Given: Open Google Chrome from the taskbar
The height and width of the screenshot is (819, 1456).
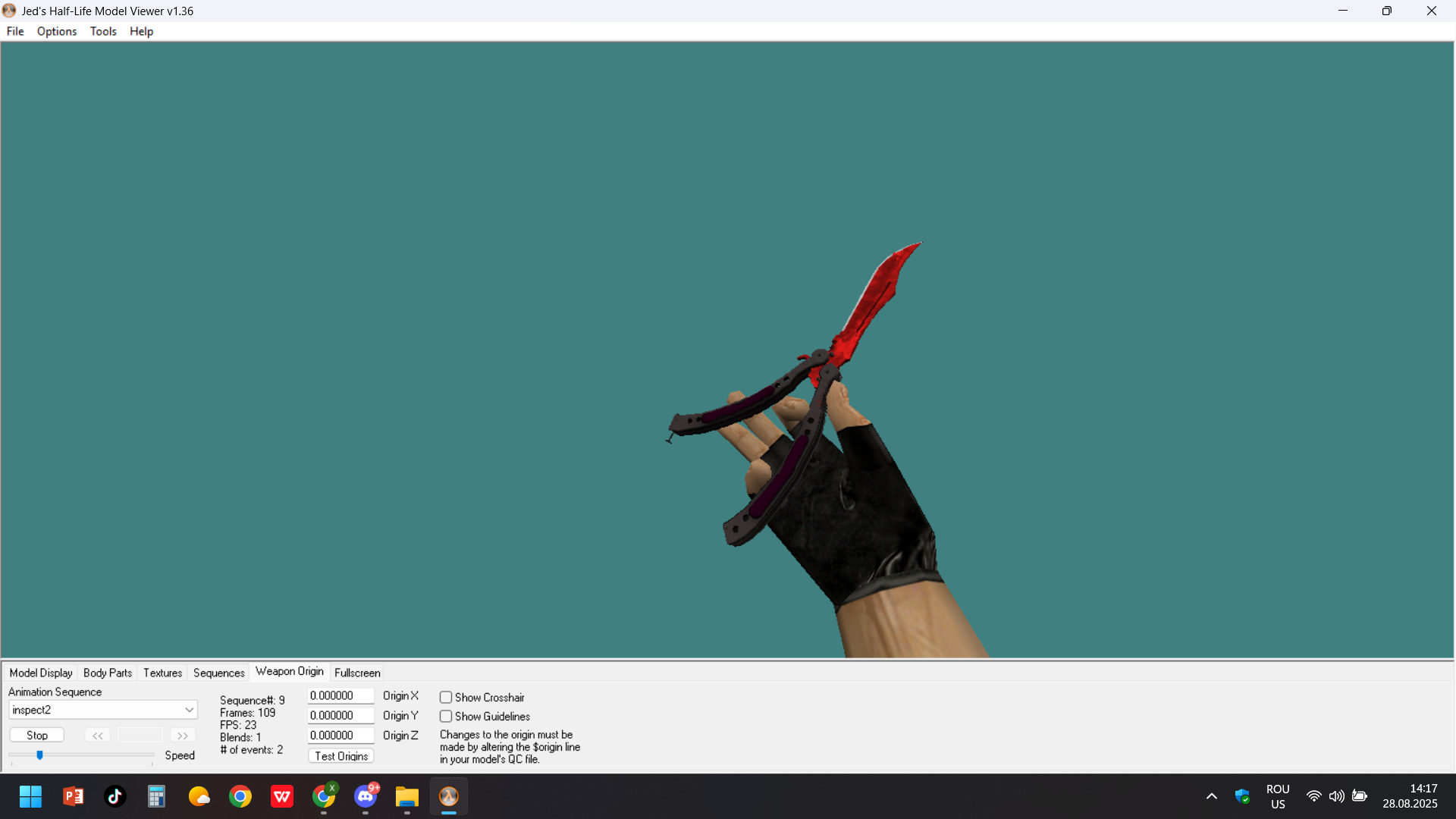Looking at the screenshot, I should pos(240,796).
